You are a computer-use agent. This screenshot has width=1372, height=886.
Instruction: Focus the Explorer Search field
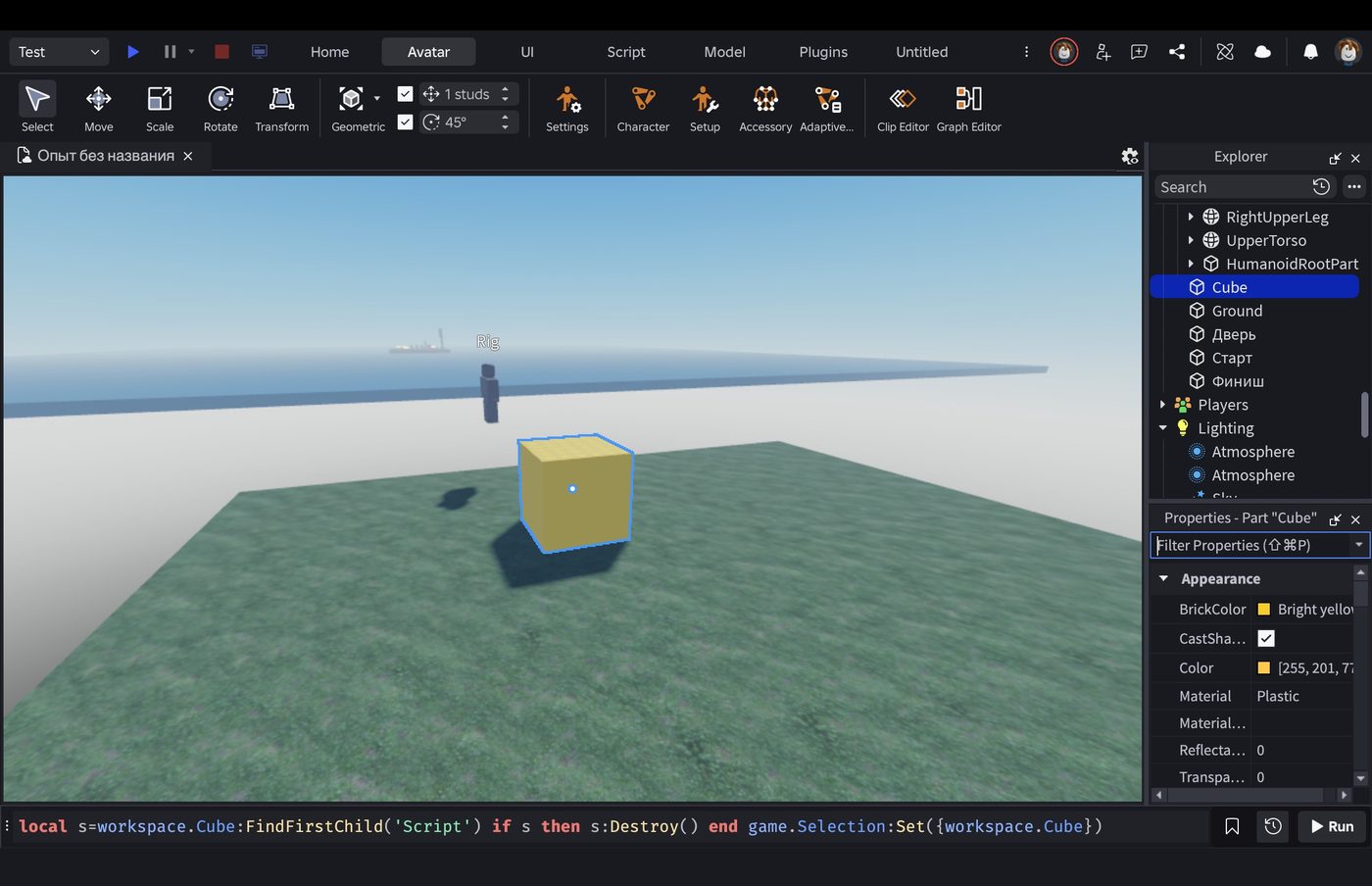point(1231,187)
